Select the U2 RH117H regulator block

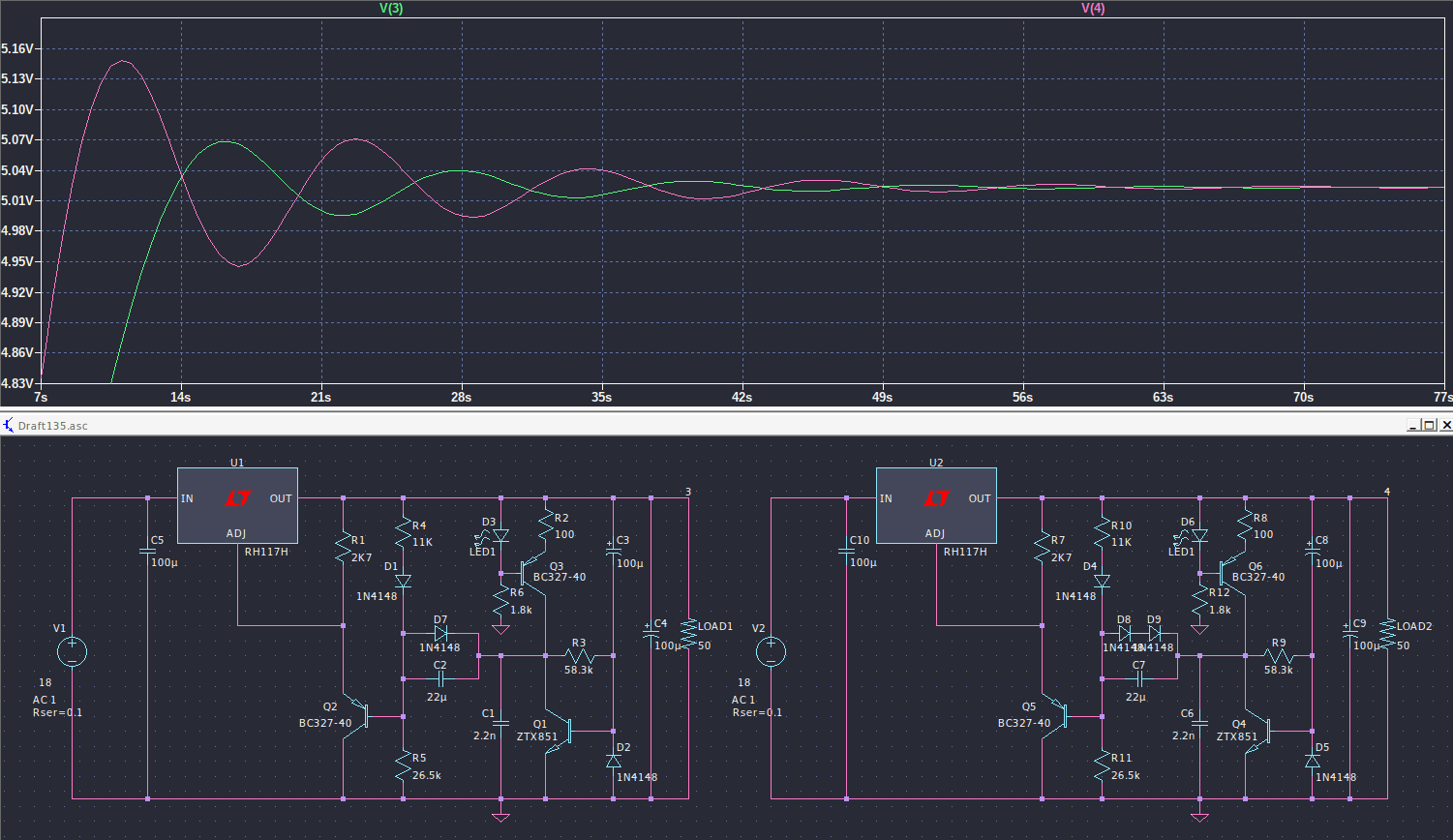[936, 505]
